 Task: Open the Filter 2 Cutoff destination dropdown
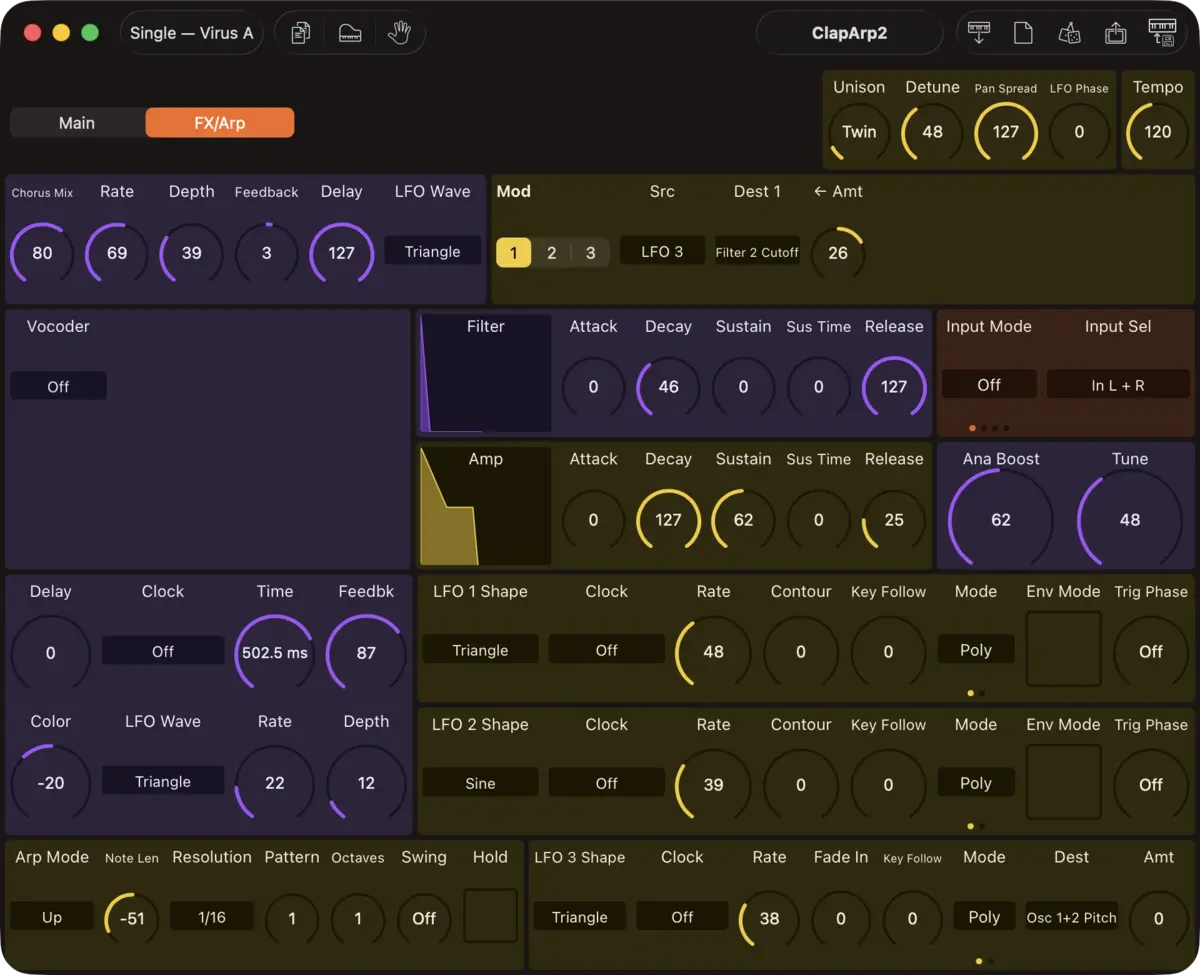[757, 252]
